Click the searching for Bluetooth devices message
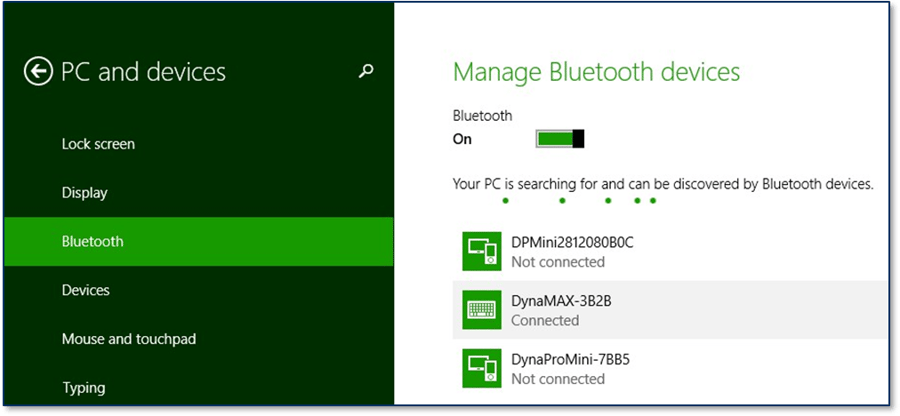The image size is (900, 416). point(663,185)
